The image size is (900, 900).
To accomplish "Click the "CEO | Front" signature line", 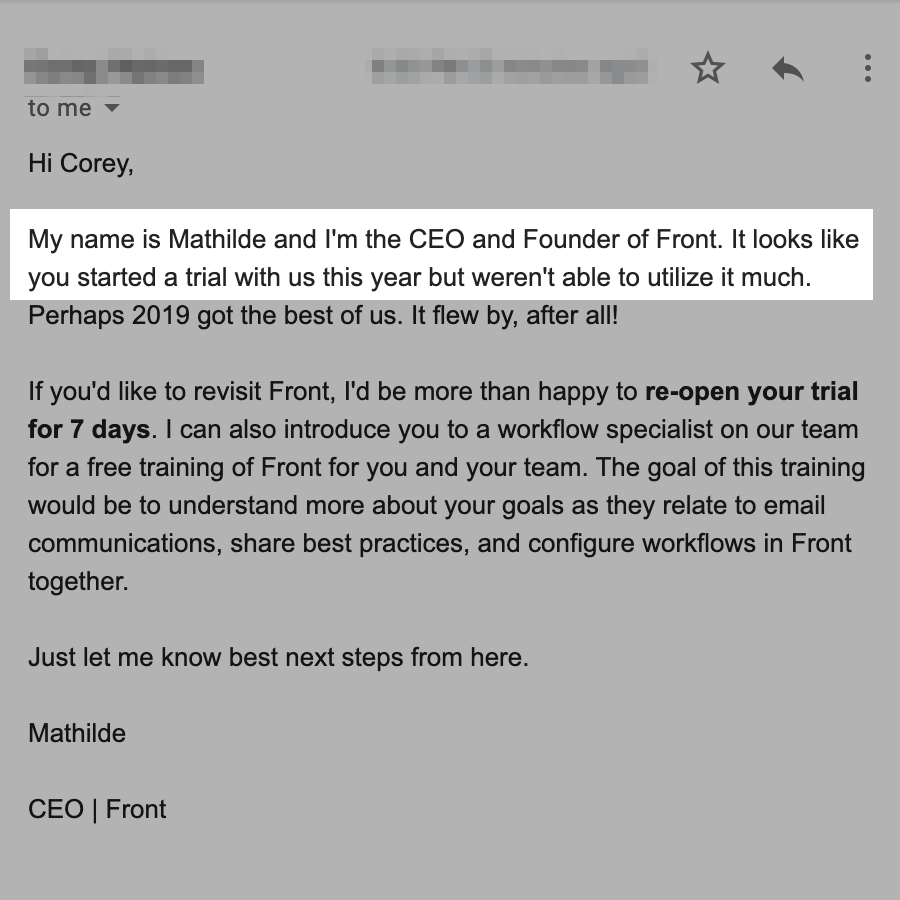I will click(x=97, y=809).
